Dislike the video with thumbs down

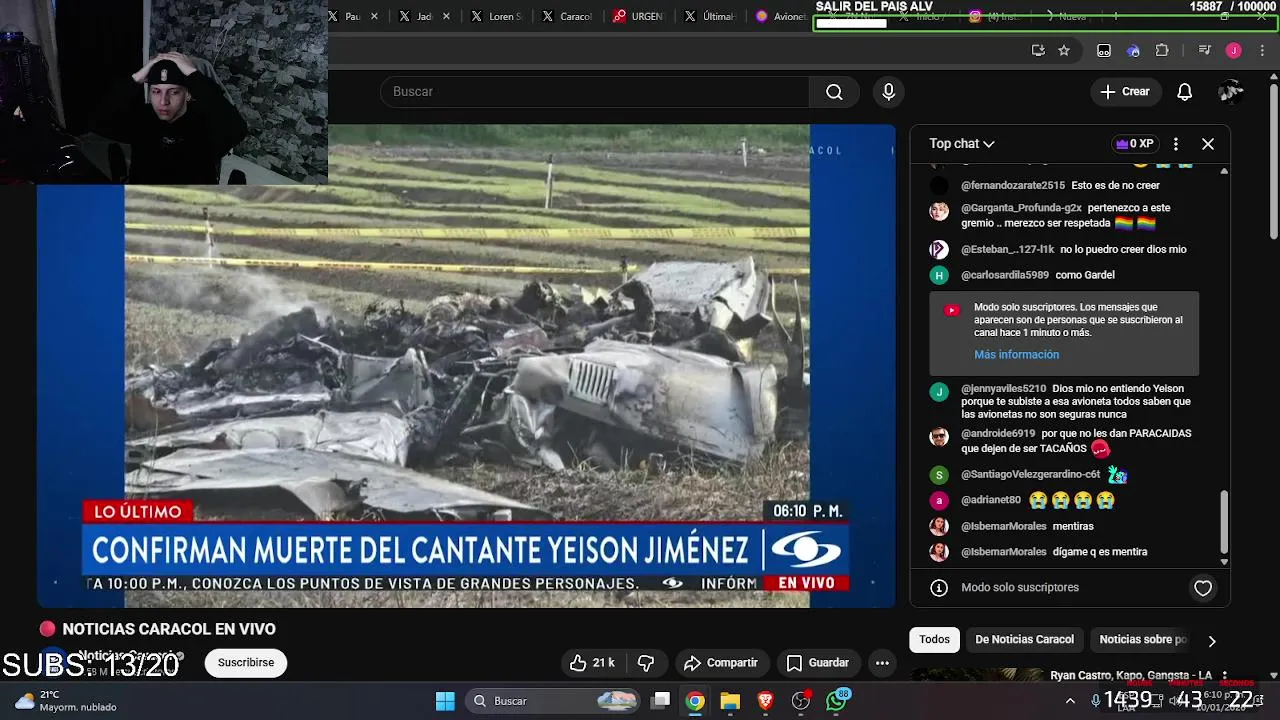point(646,663)
